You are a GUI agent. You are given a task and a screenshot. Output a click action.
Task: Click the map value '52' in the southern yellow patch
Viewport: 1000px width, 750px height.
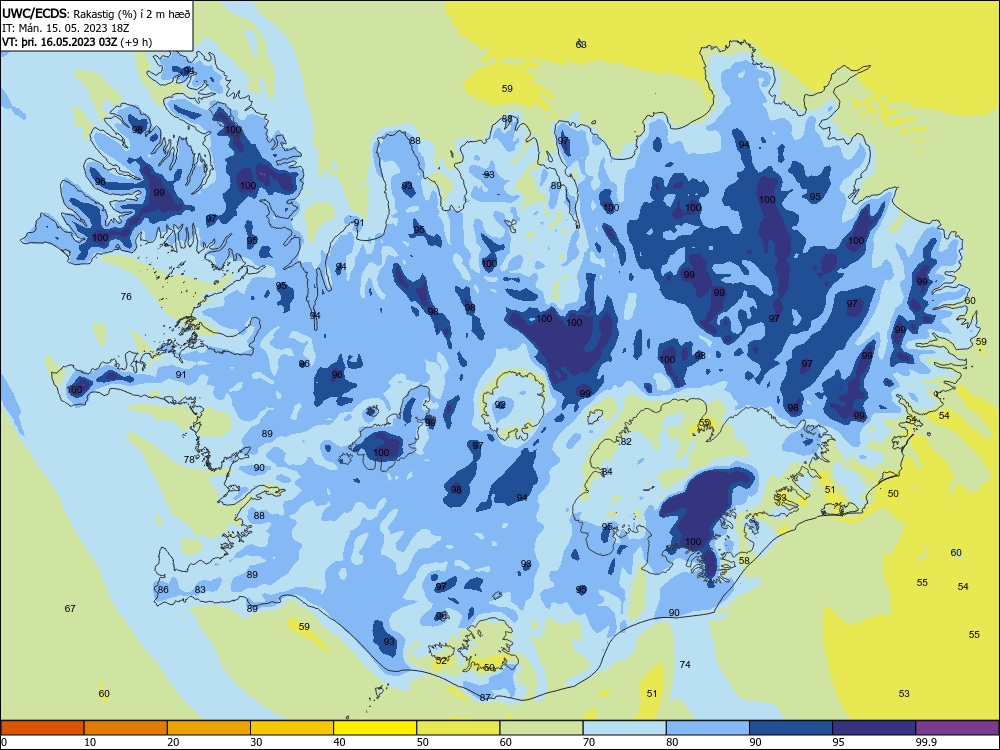click(x=441, y=661)
